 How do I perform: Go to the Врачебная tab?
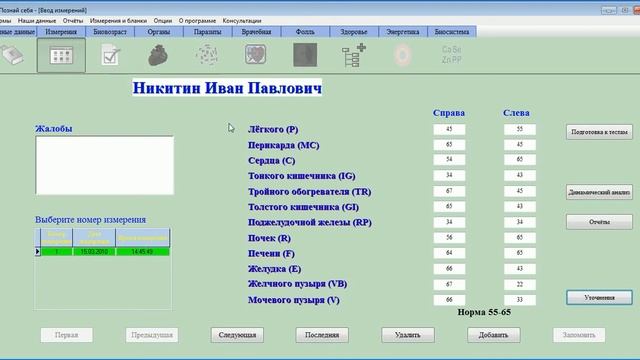(256, 31)
